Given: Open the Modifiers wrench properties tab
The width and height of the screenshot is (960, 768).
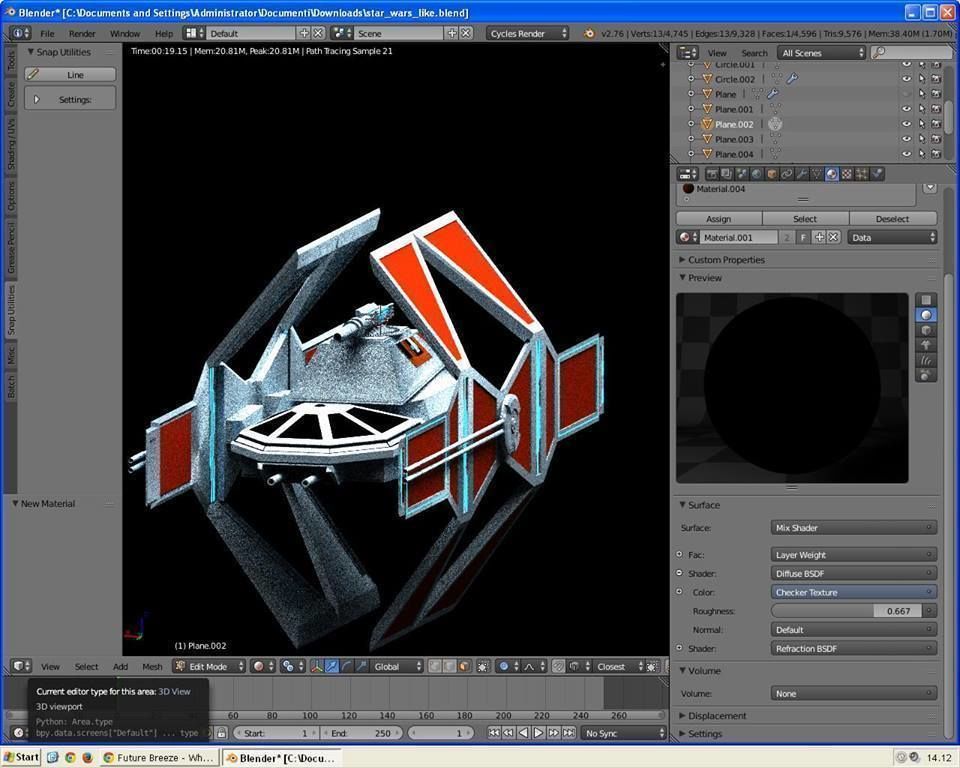Looking at the screenshot, I should 801,175.
